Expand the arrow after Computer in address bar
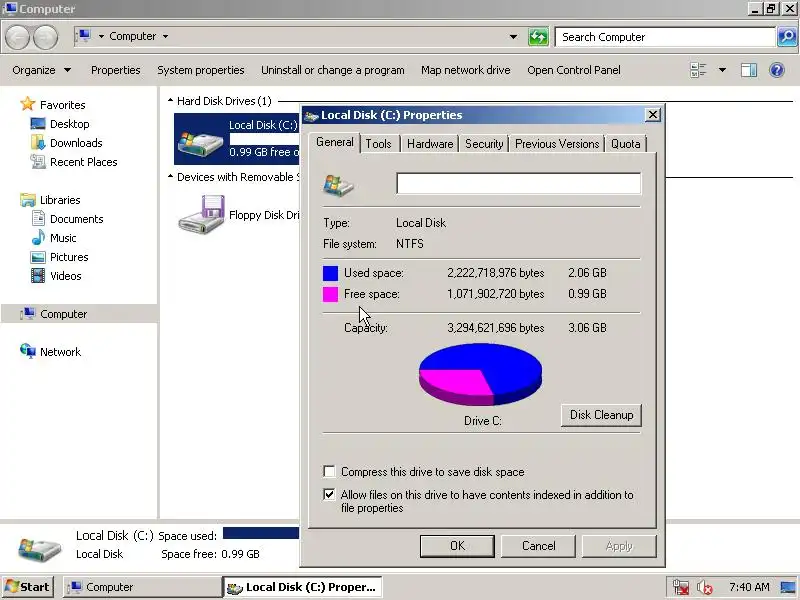The image size is (800, 600). [165, 36]
